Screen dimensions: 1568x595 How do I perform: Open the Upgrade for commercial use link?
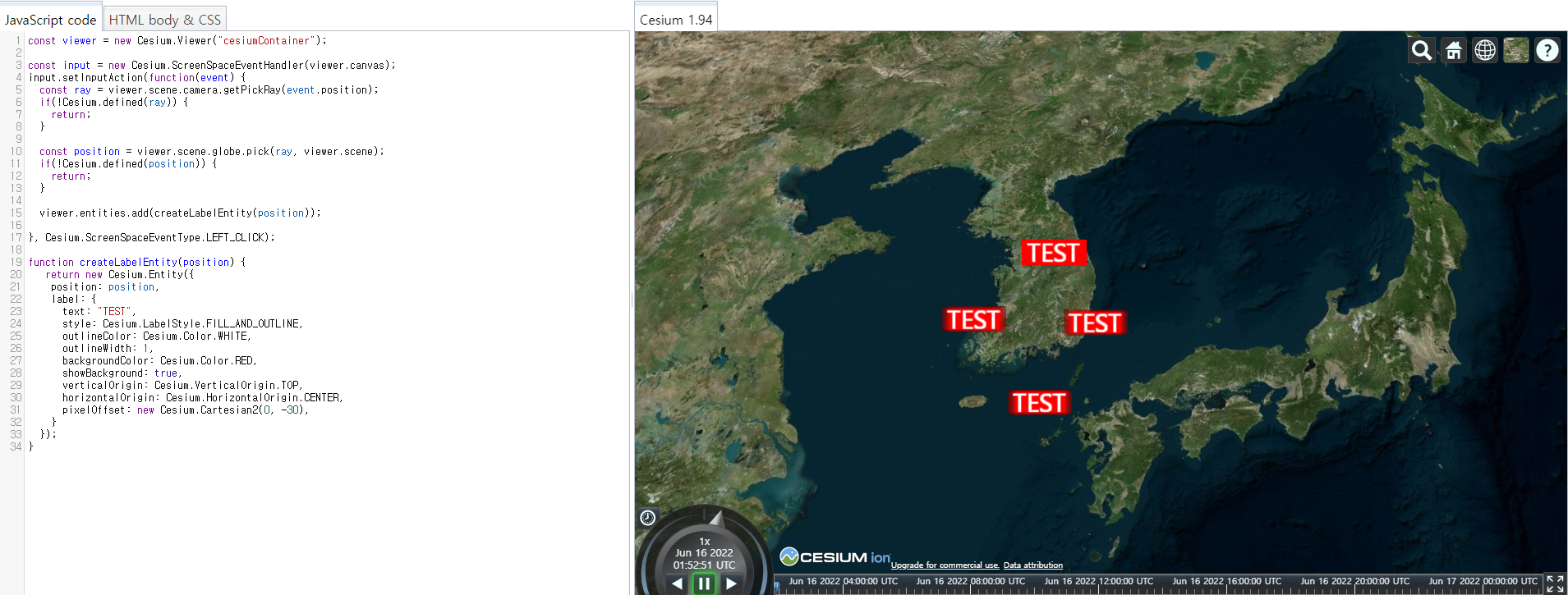coord(945,565)
